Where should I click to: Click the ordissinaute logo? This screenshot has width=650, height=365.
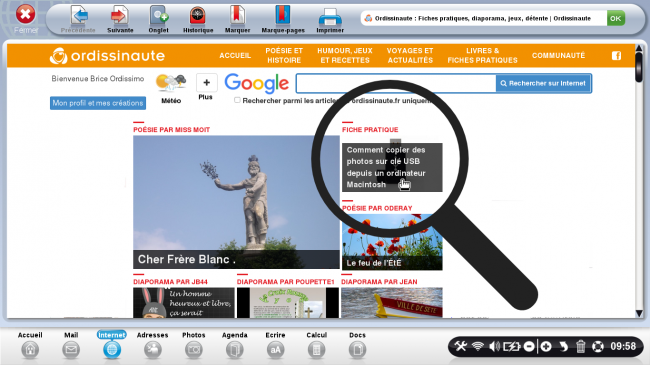coord(107,56)
